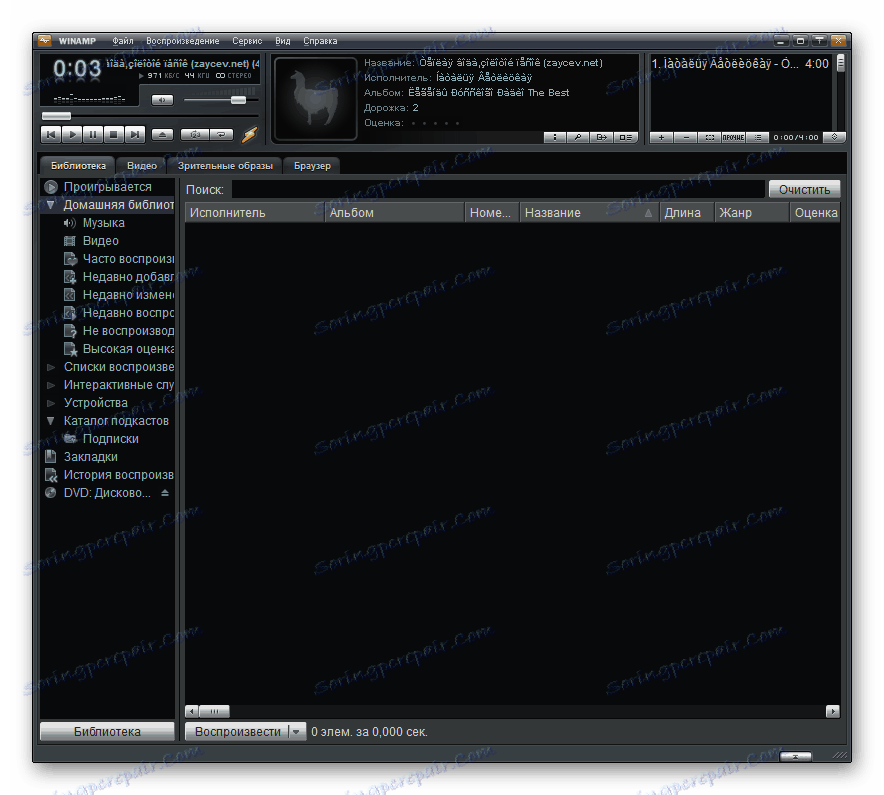Click the seek bar position handle
Viewport: 884px width, 795px height.
pos(56,116)
